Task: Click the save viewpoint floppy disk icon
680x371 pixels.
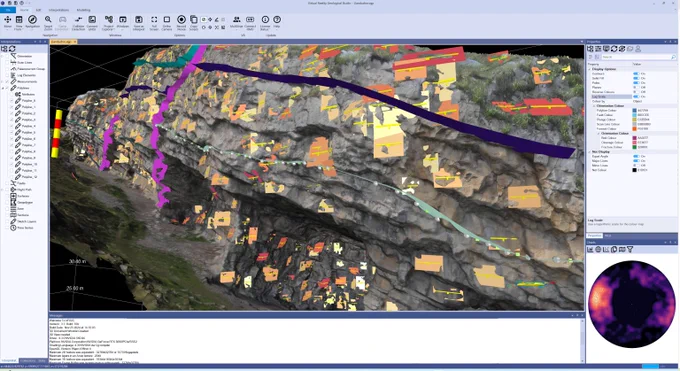Action: (139, 20)
